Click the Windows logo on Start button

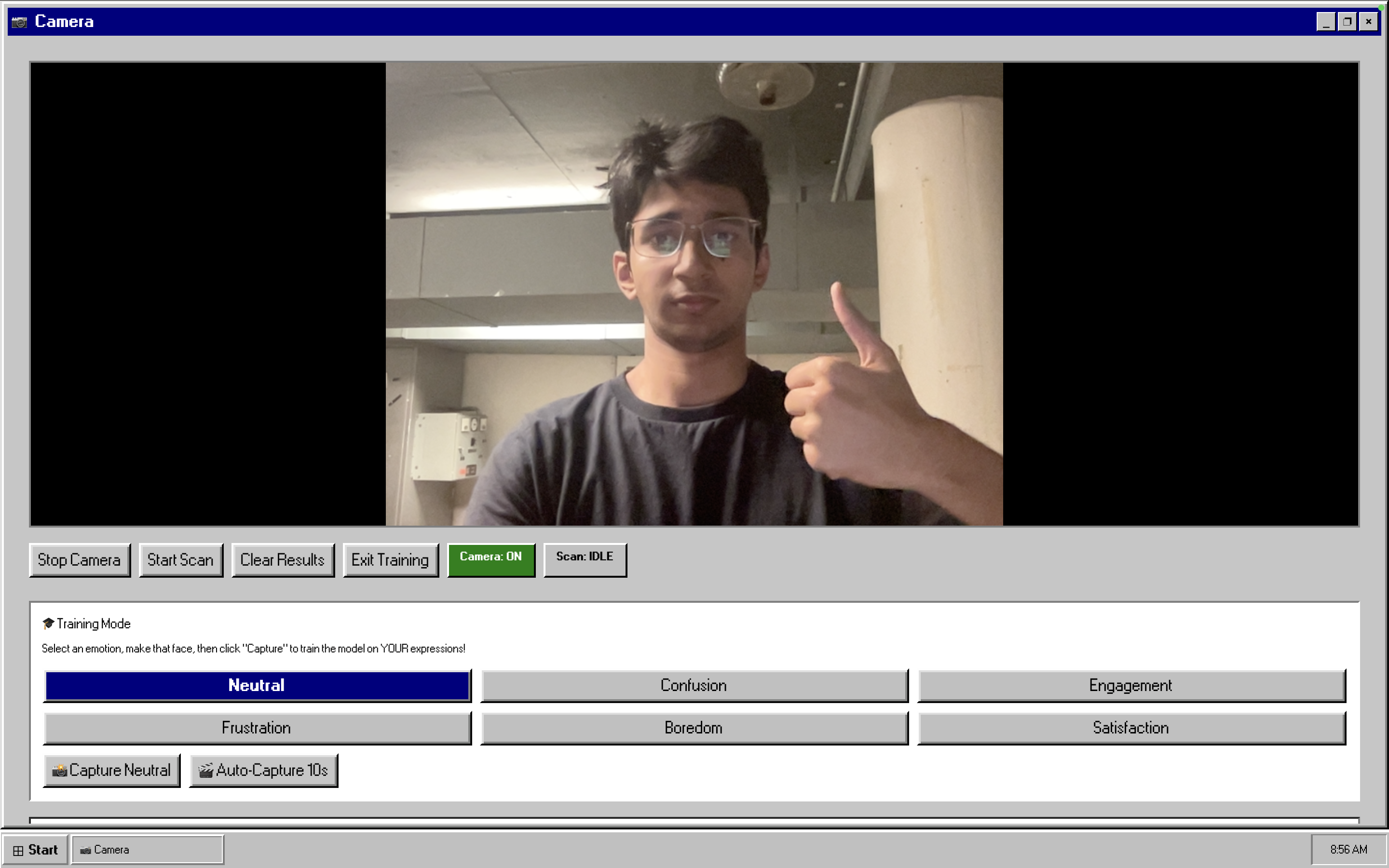coord(18,850)
